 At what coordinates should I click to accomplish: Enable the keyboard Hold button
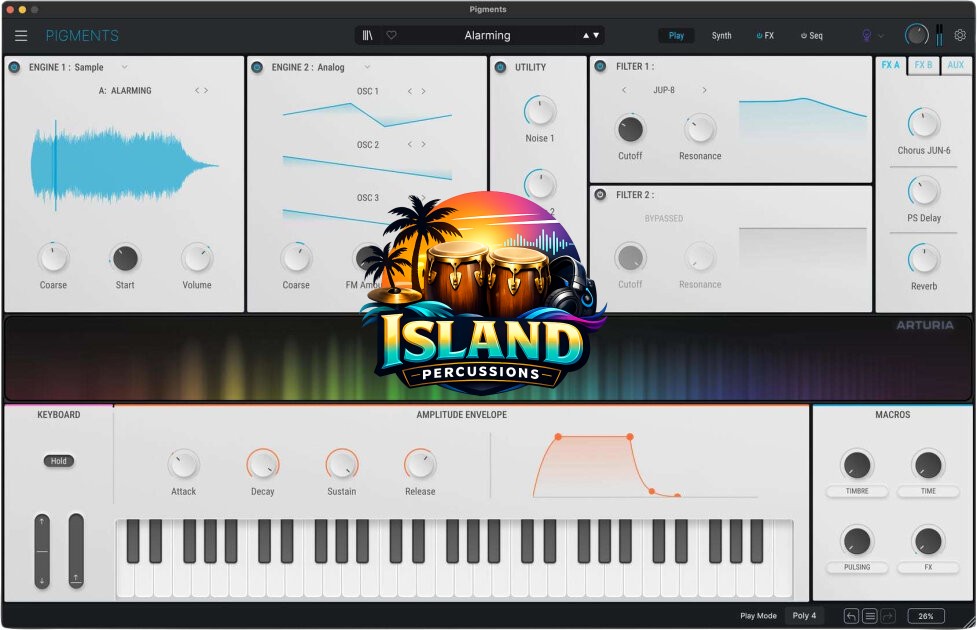coord(59,461)
